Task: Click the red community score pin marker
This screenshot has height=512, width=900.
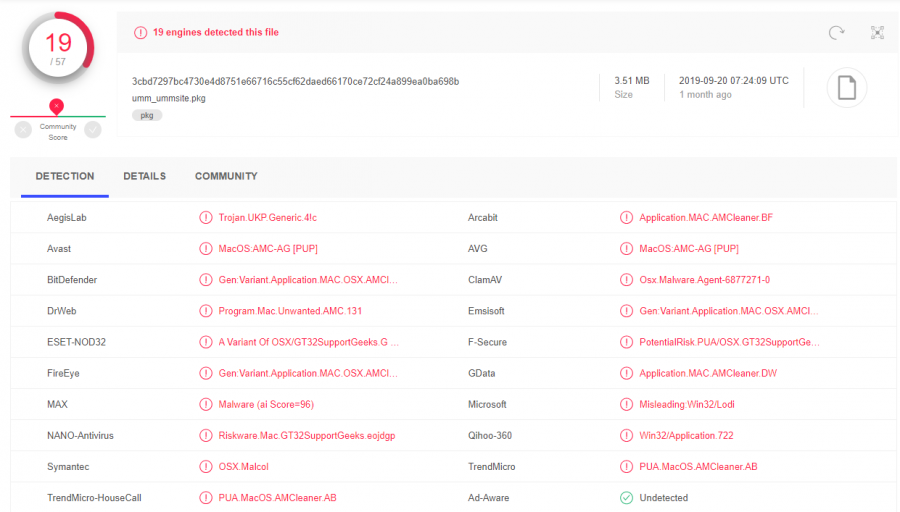Action: [x=56, y=106]
